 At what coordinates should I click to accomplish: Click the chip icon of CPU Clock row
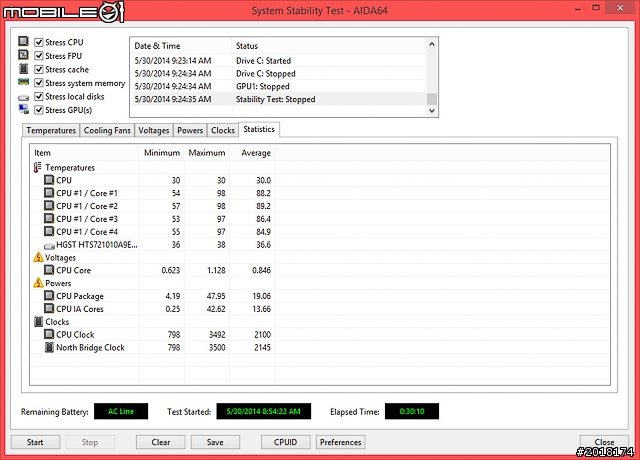(49, 334)
